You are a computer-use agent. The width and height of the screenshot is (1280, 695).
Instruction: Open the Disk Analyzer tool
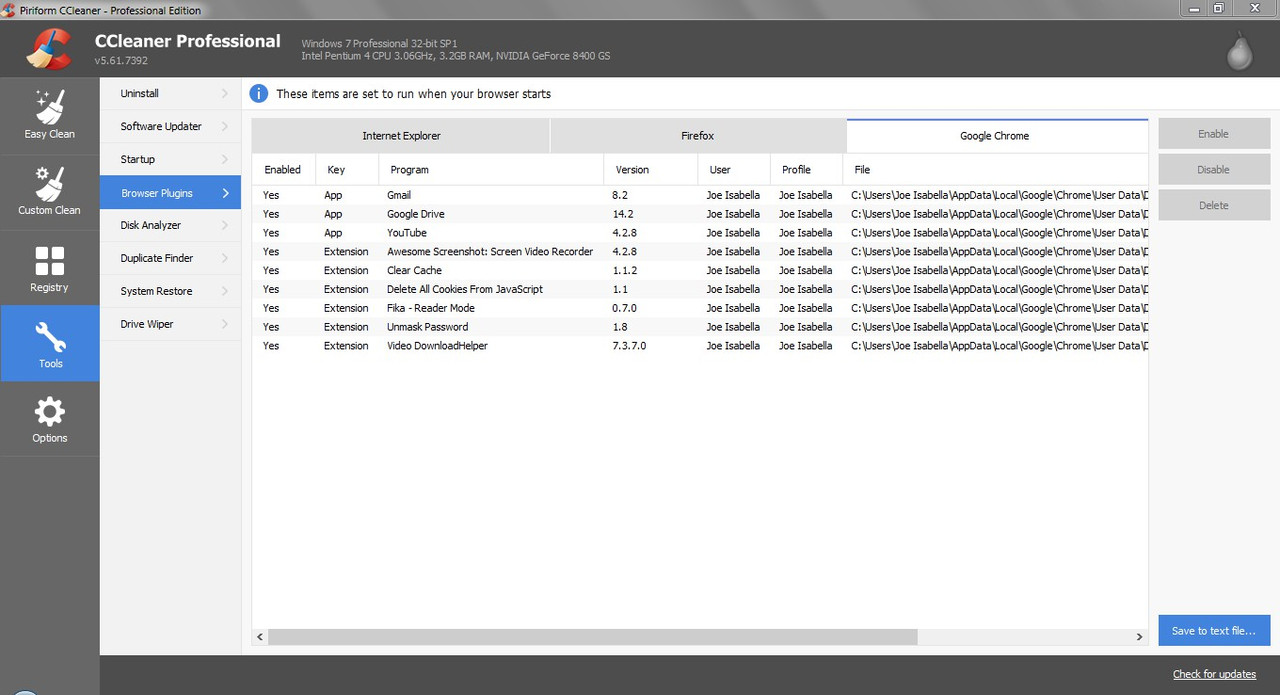coord(170,225)
